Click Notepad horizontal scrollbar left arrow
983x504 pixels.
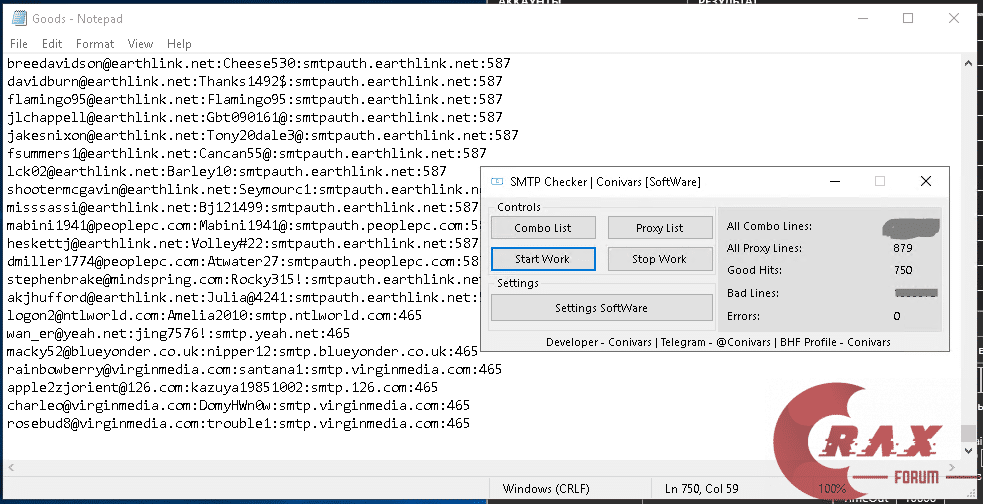pyautogui.click(x=11, y=467)
